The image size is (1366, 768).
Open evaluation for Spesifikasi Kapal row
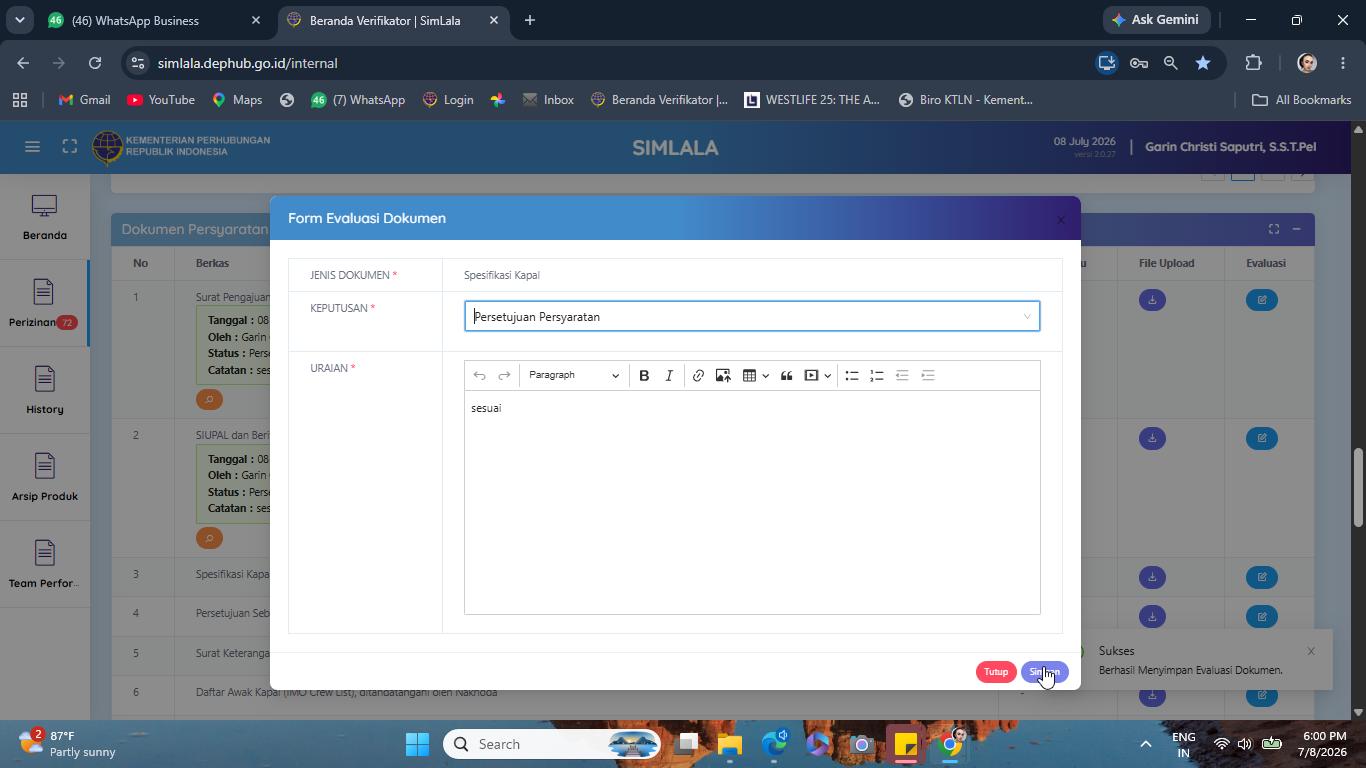pyautogui.click(x=1262, y=577)
